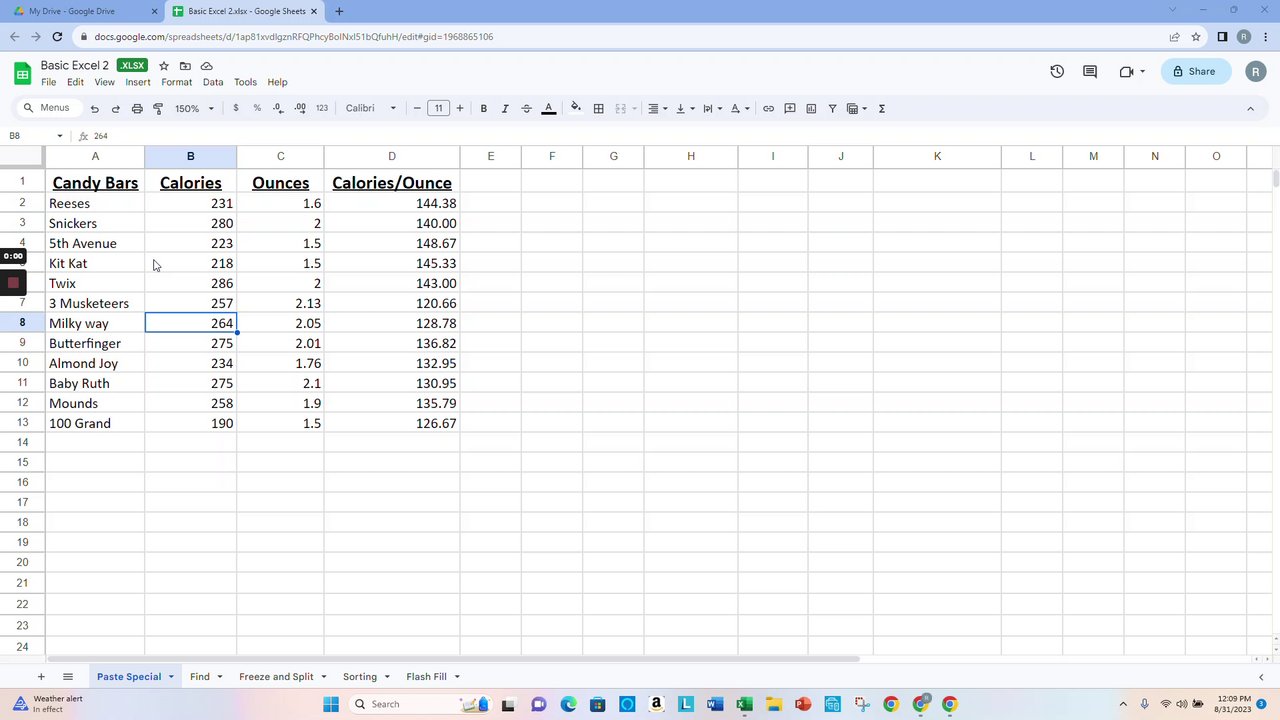Viewport: 1280px width, 720px height.
Task: Insert a link from the toolbar
Action: tap(768, 108)
